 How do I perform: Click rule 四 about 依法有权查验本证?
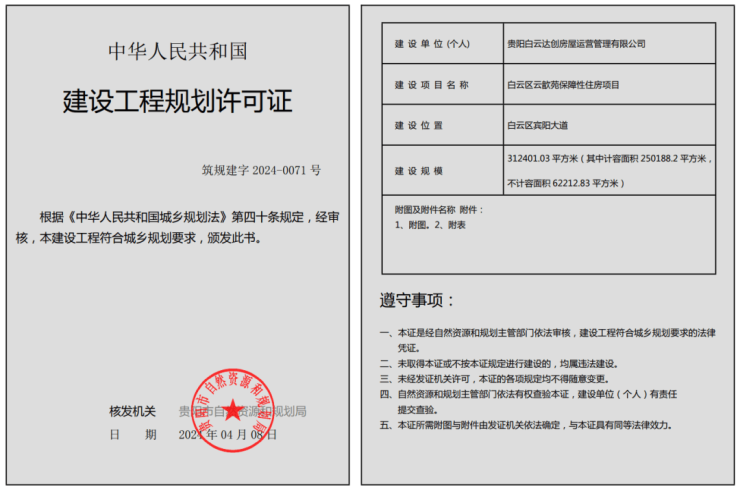[528, 394]
